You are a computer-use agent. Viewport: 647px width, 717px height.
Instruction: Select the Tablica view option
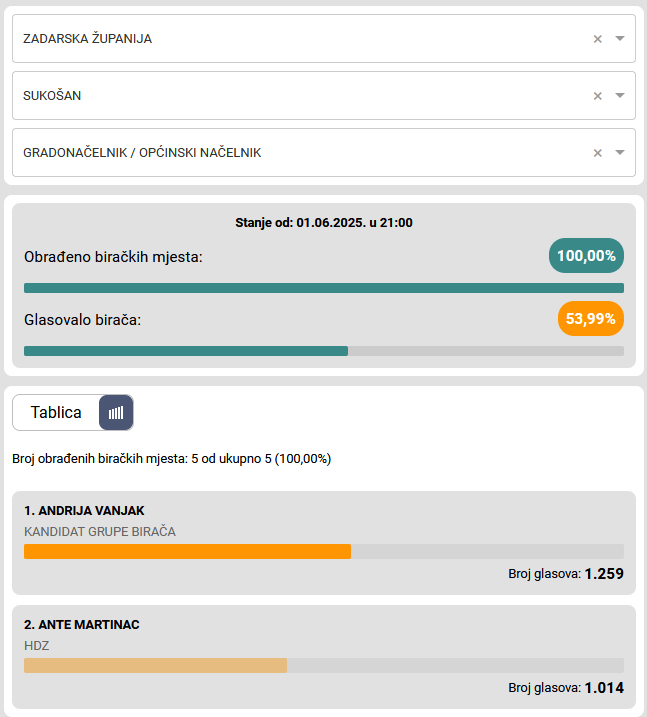[56, 412]
